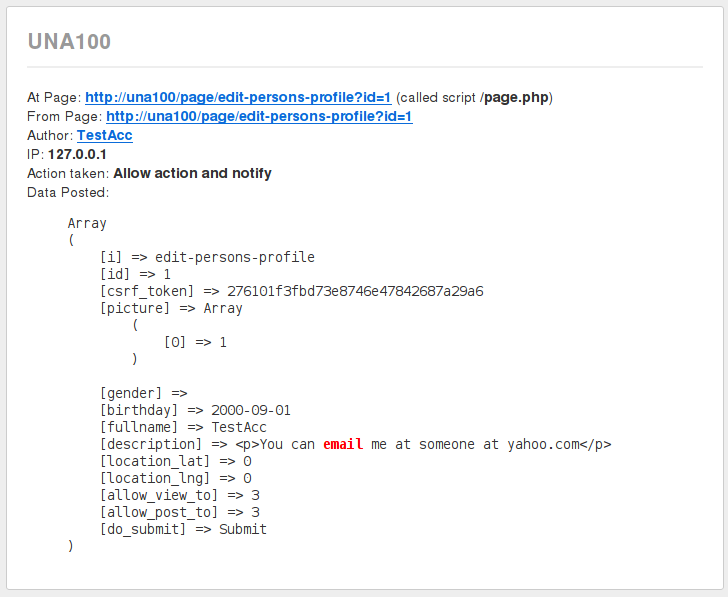
Task: Click the [picture] => Array line
Action: tap(171, 308)
